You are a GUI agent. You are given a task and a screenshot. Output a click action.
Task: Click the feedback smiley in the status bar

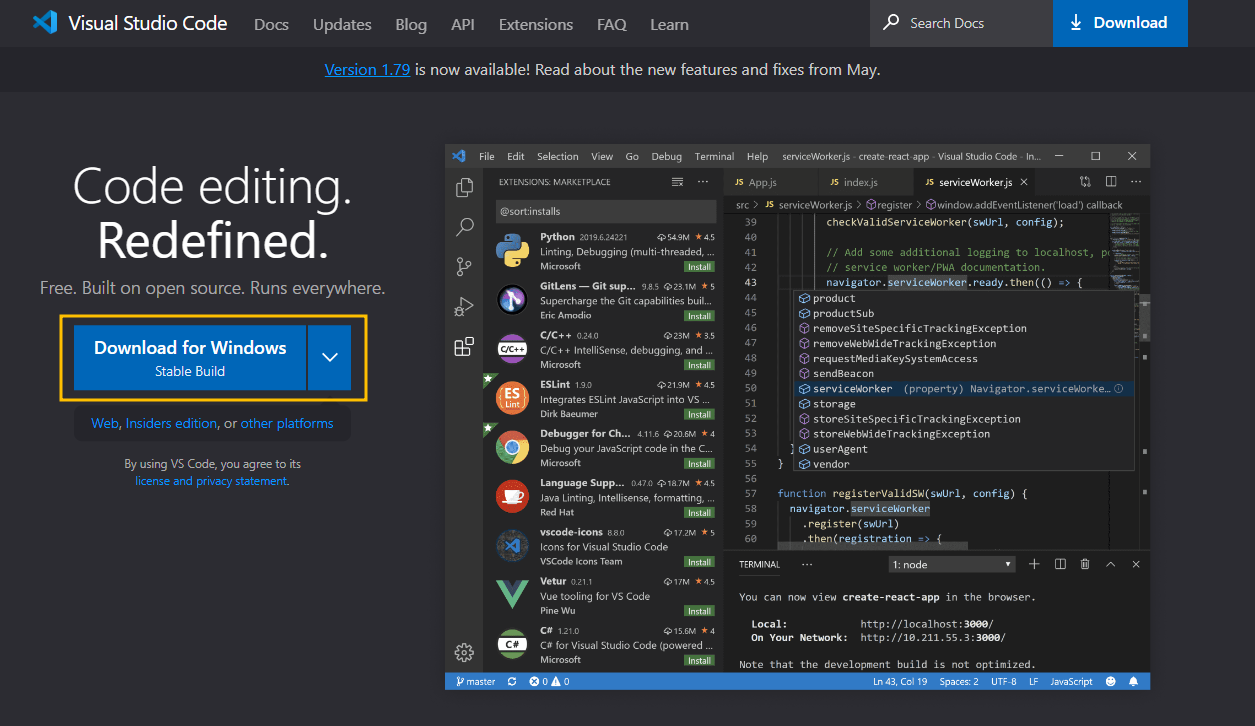[x=1110, y=681]
